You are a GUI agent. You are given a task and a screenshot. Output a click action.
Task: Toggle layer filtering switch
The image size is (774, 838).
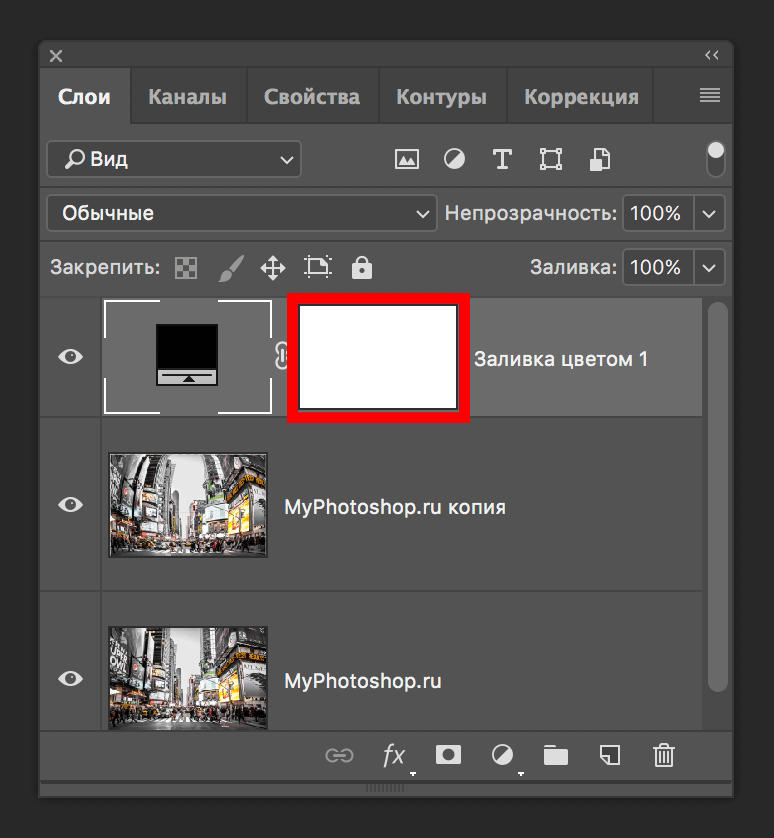(716, 159)
